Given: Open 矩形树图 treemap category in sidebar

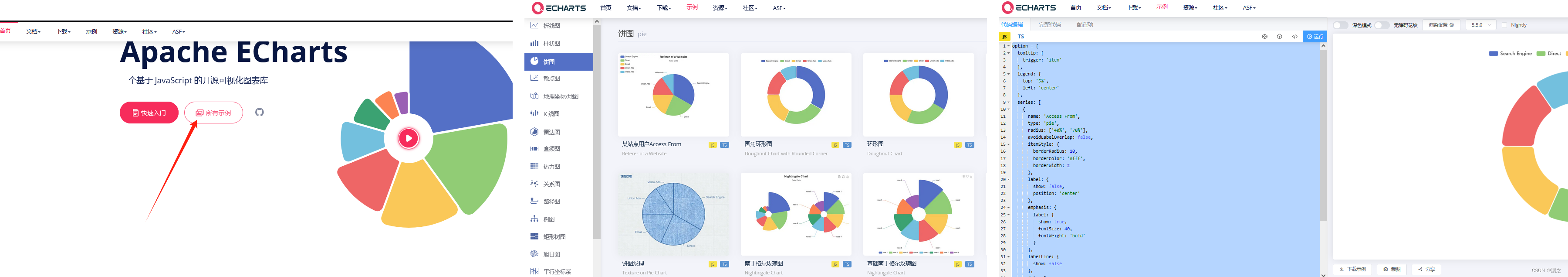Looking at the screenshot, I should pyautogui.click(x=558, y=237).
